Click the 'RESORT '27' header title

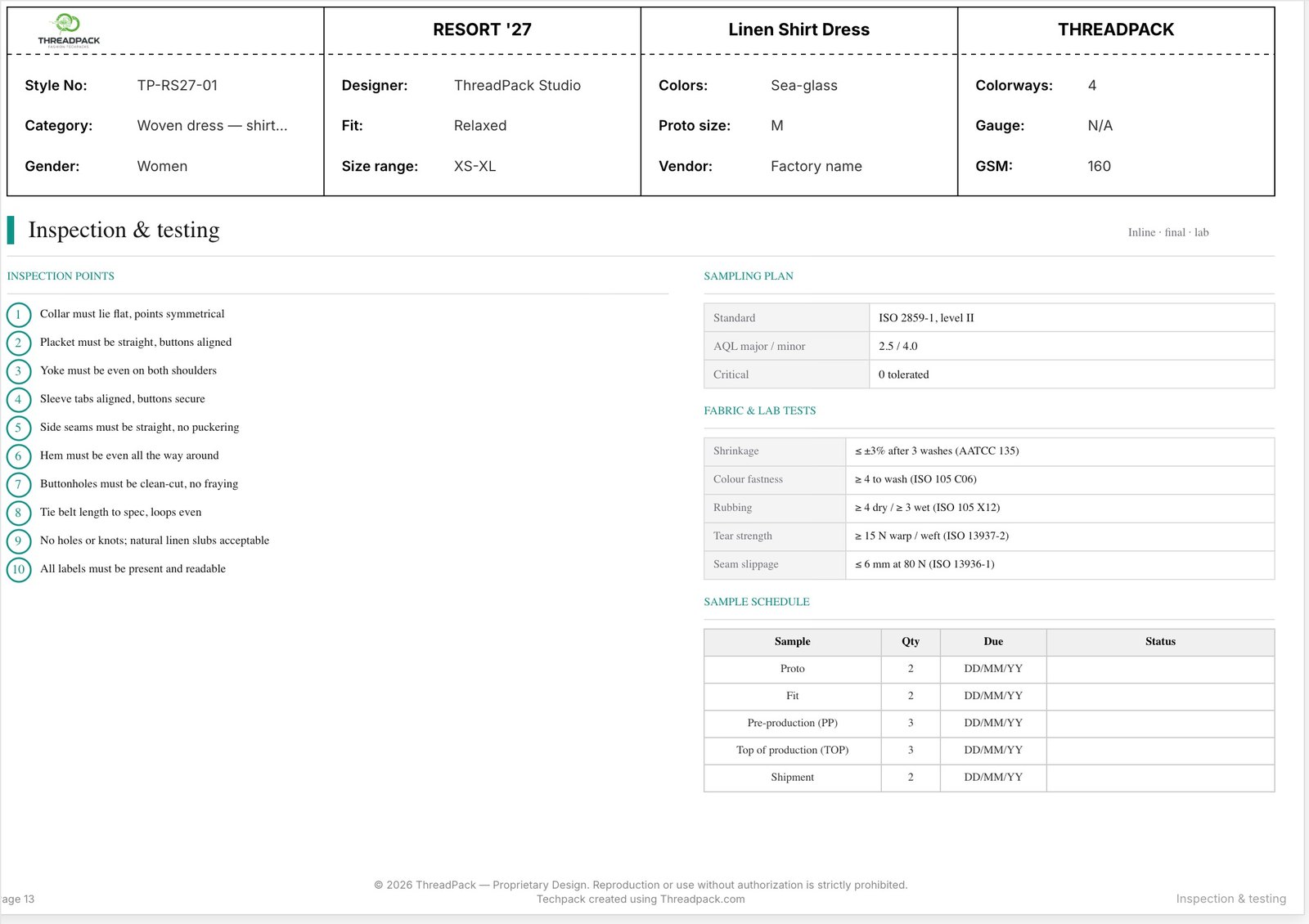482,29
